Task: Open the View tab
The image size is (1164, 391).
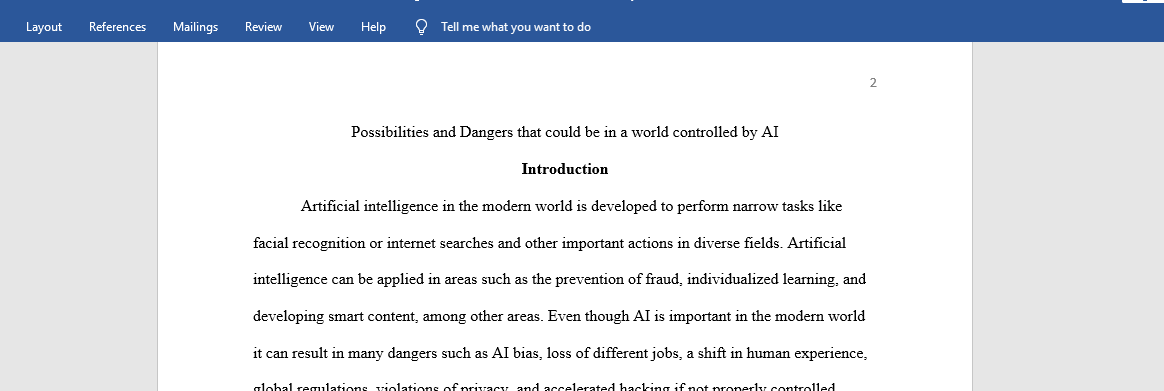Action: (x=321, y=27)
